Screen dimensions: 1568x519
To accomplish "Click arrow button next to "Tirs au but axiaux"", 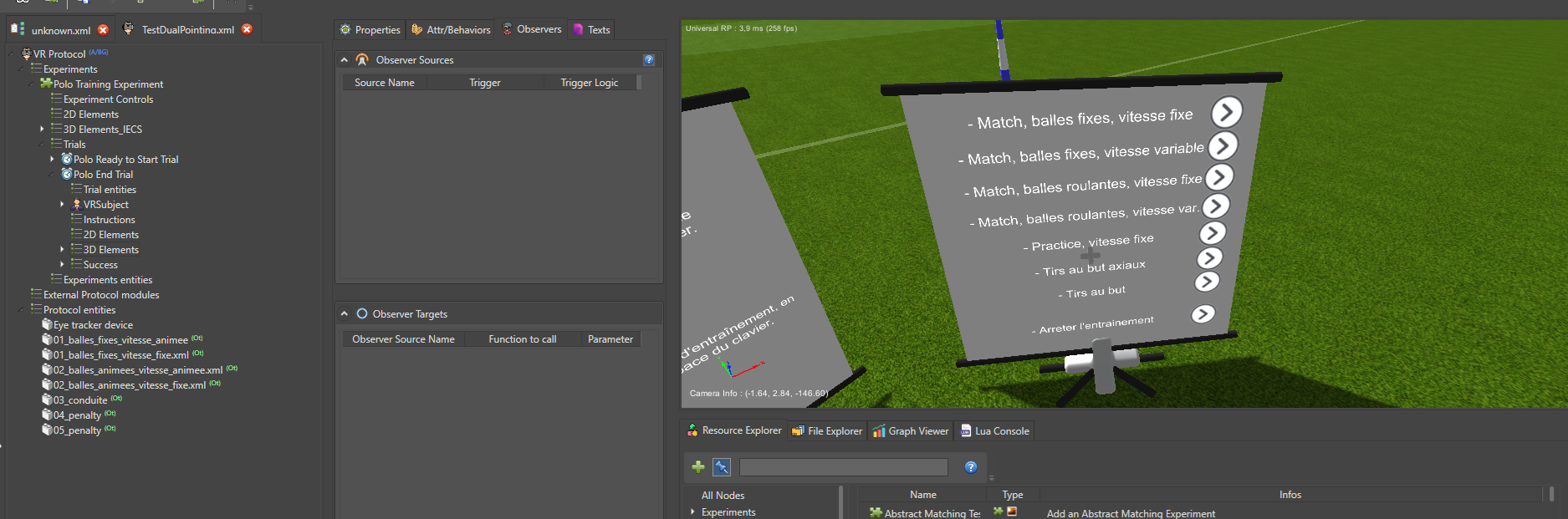I will (x=1209, y=257).
